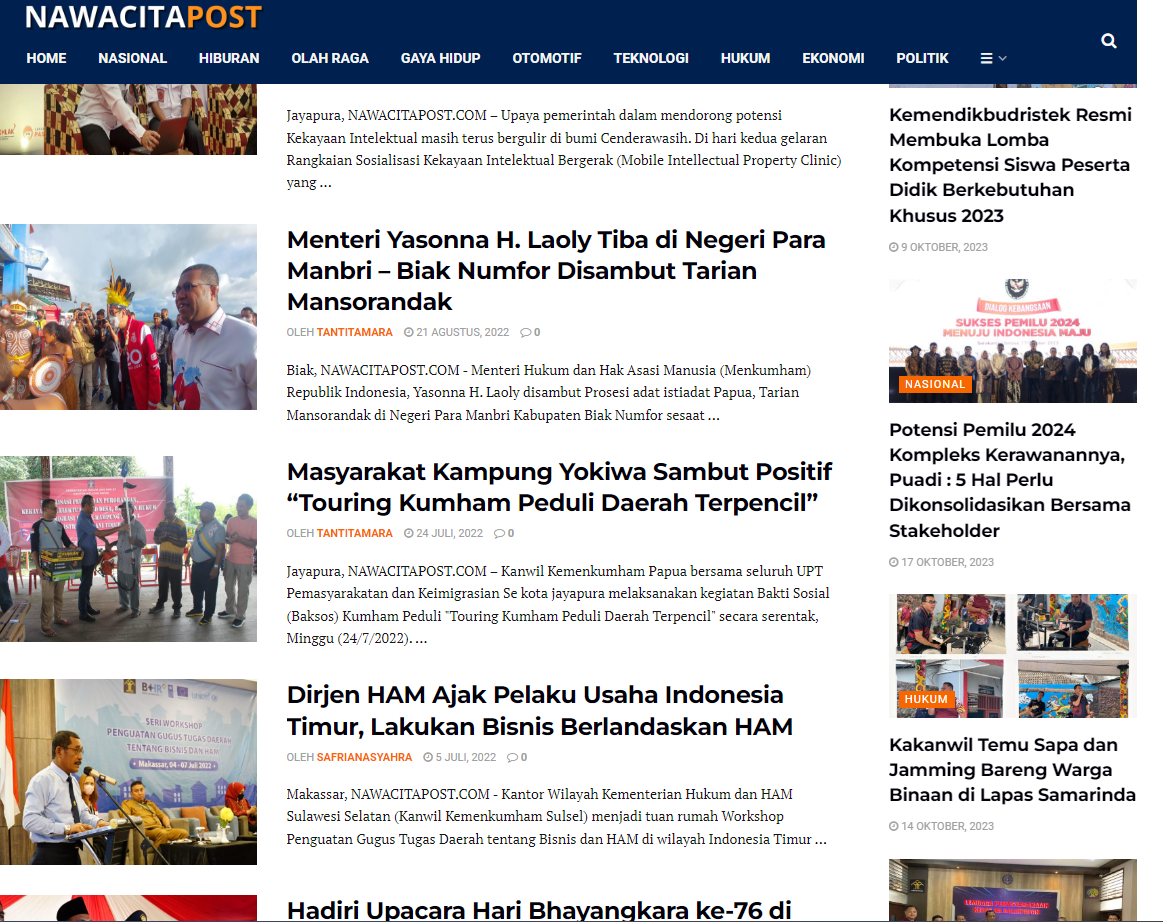Image resolution: width=1163 pixels, height=922 pixels.
Task: Open the EKONOMI navigation item
Action: point(833,58)
